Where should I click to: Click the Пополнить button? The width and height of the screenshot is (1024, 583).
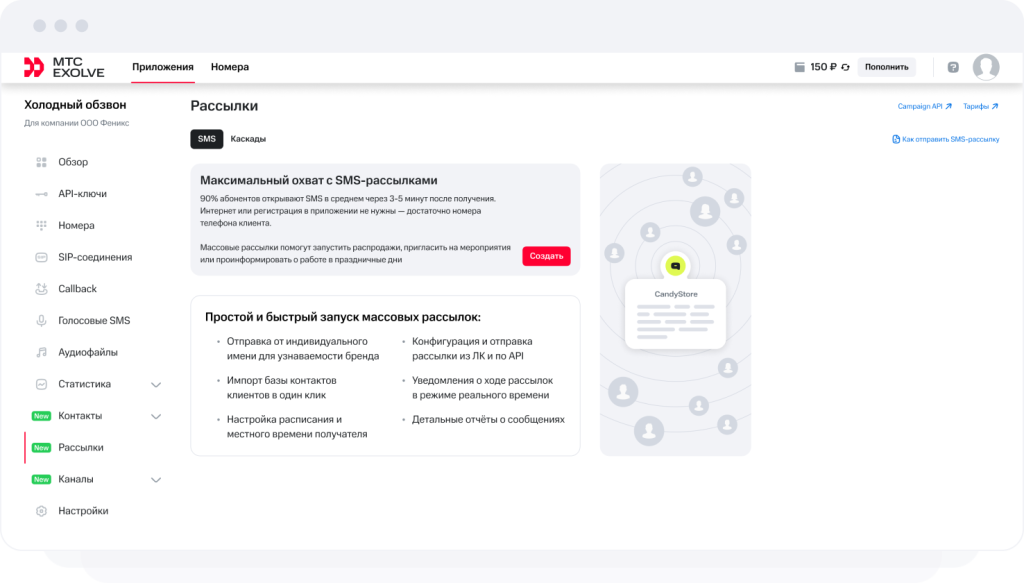(886, 67)
